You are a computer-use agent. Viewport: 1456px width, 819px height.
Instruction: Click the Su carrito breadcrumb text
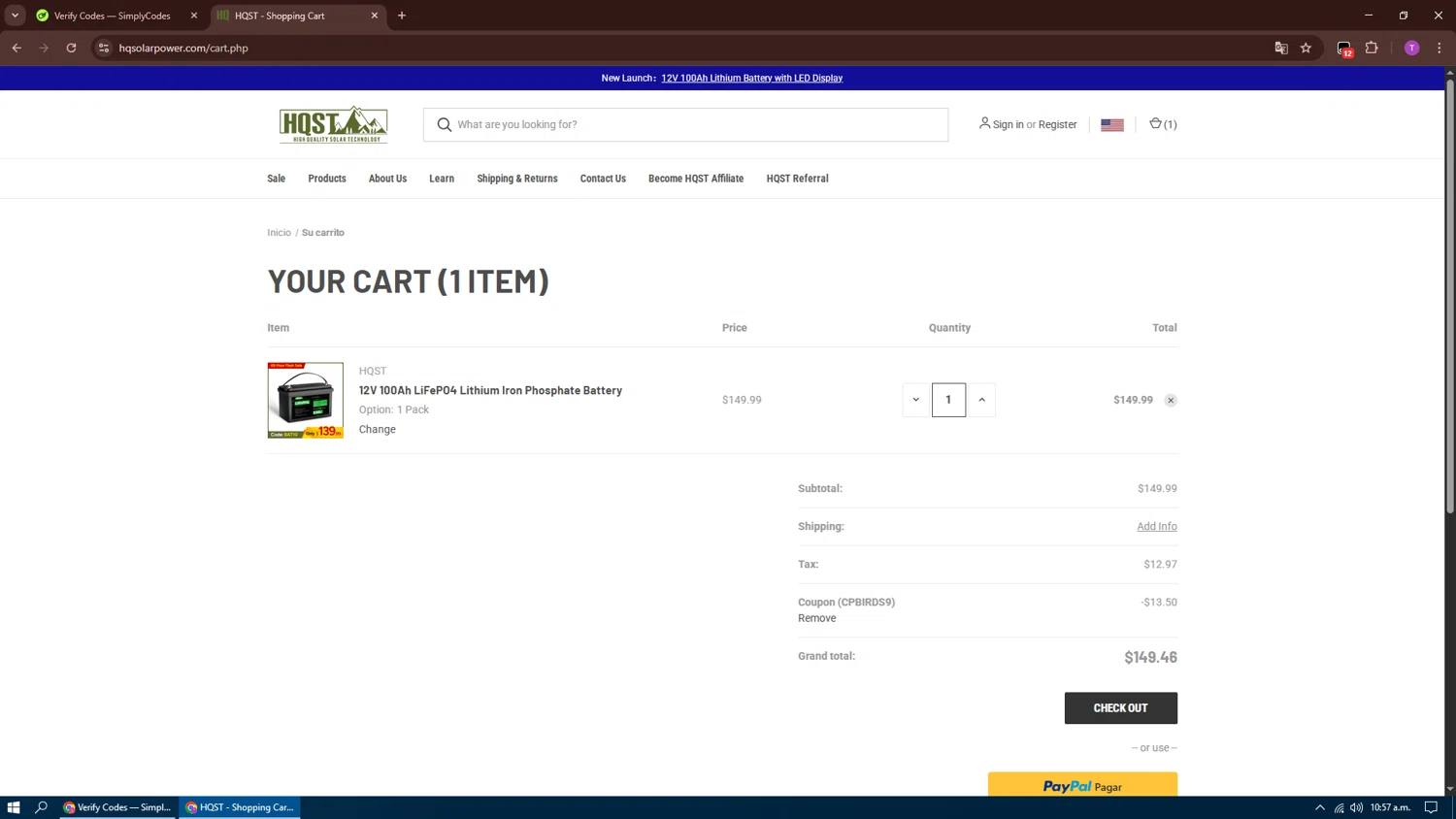point(323,233)
